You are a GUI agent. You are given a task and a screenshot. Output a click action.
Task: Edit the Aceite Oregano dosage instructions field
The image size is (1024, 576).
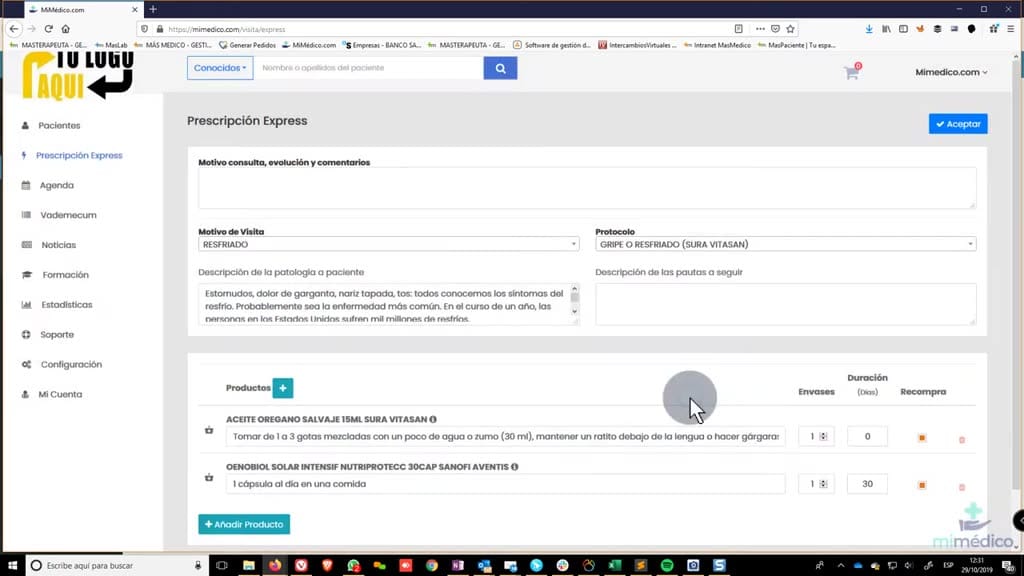pyautogui.click(x=505, y=436)
